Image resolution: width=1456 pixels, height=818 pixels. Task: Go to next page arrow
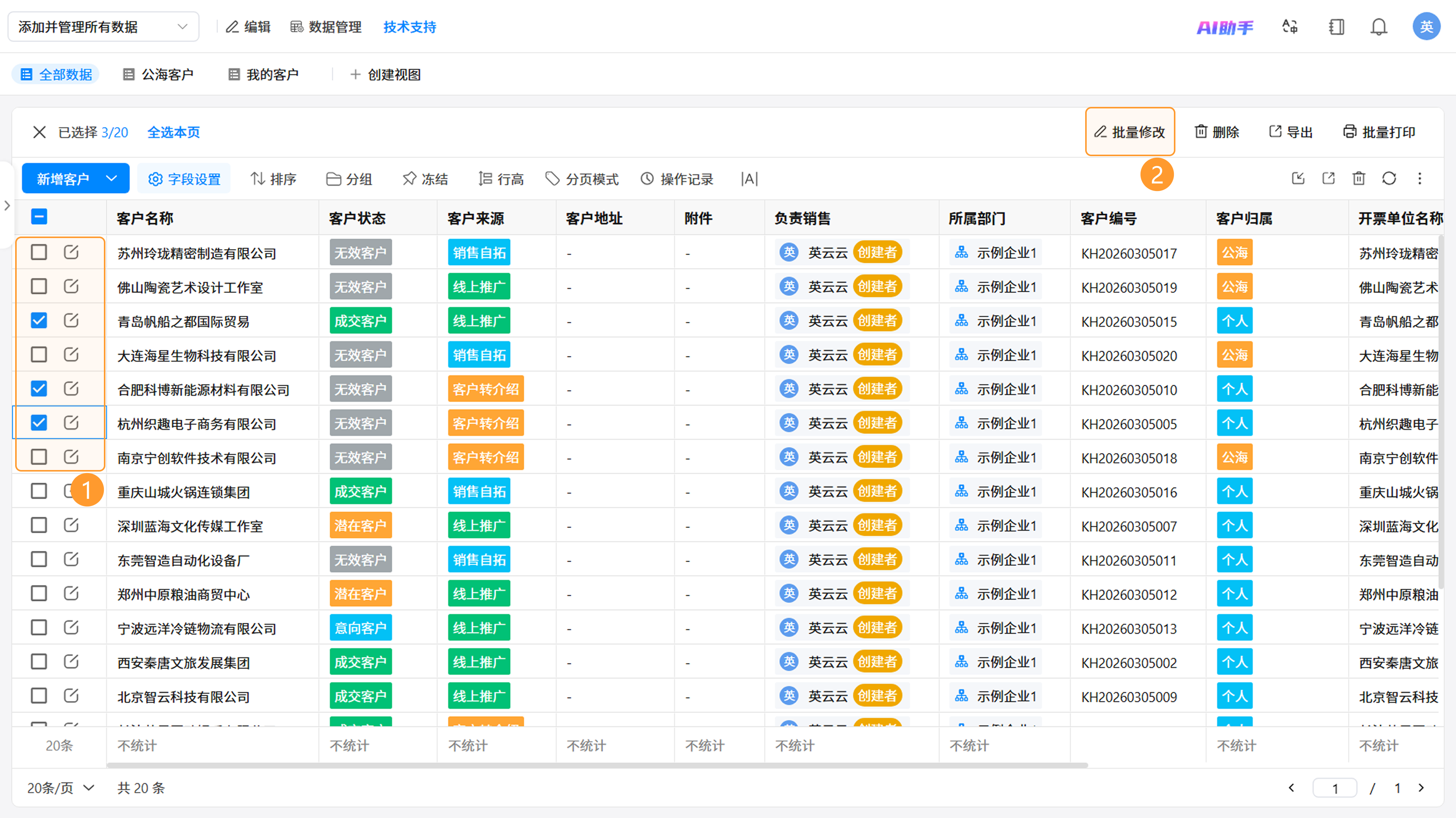(x=1421, y=788)
